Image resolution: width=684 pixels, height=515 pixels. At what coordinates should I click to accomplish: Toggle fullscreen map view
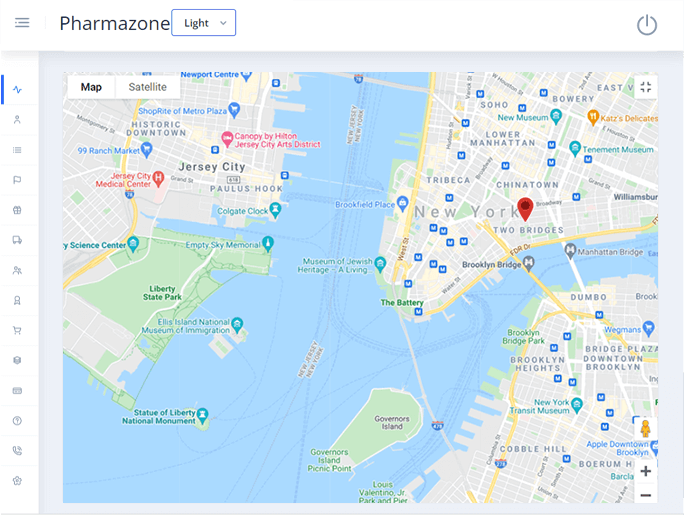coord(646,87)
